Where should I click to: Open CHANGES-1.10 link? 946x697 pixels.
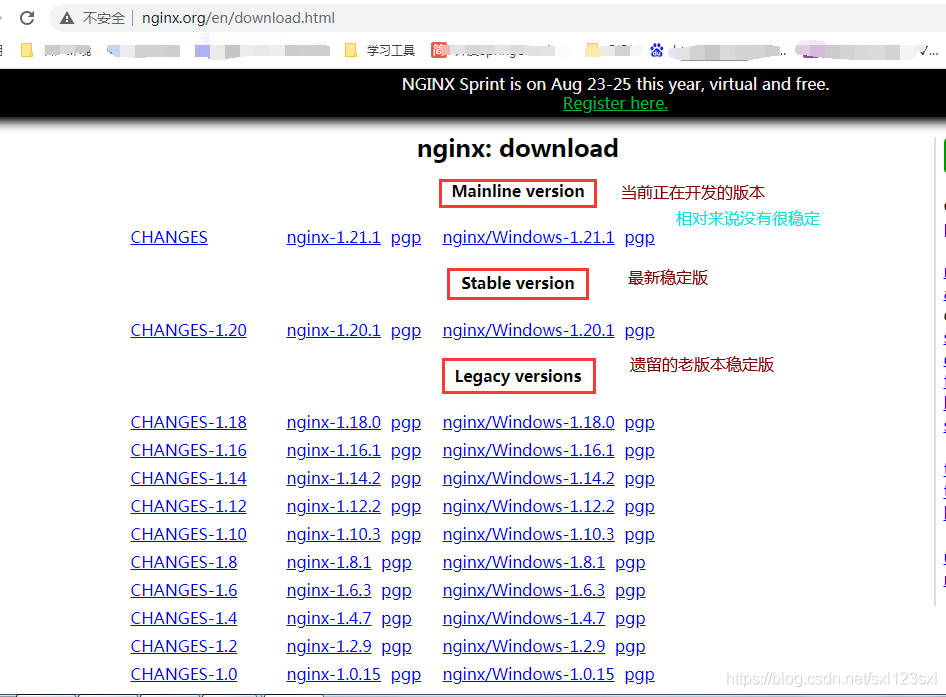[x=188, y=535]
